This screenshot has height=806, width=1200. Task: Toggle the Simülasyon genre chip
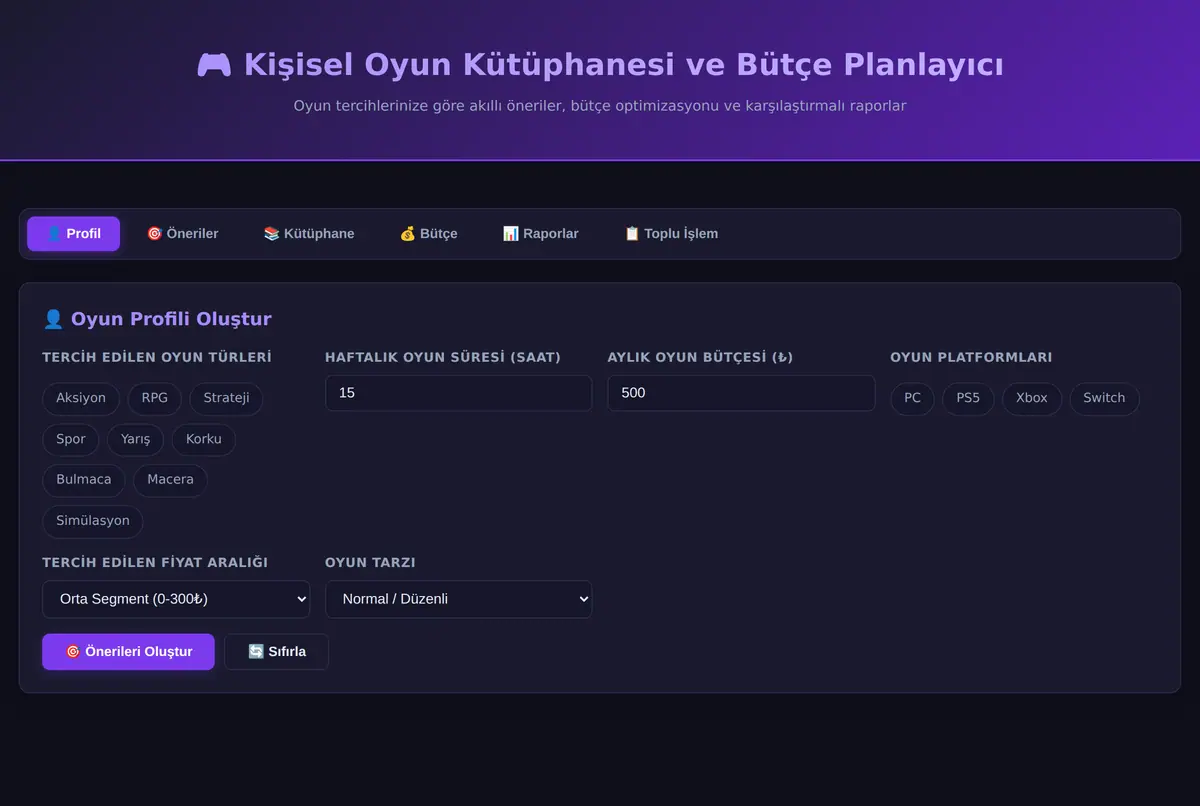93,521
